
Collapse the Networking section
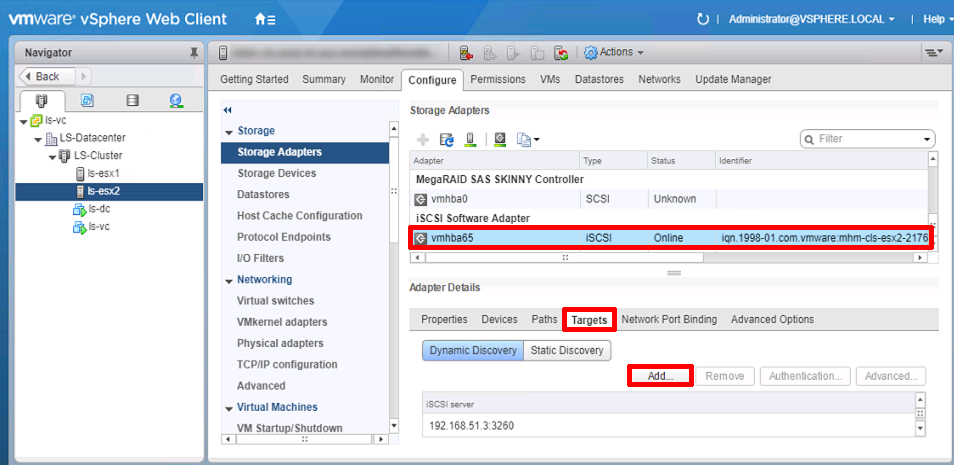pos(229,281)
